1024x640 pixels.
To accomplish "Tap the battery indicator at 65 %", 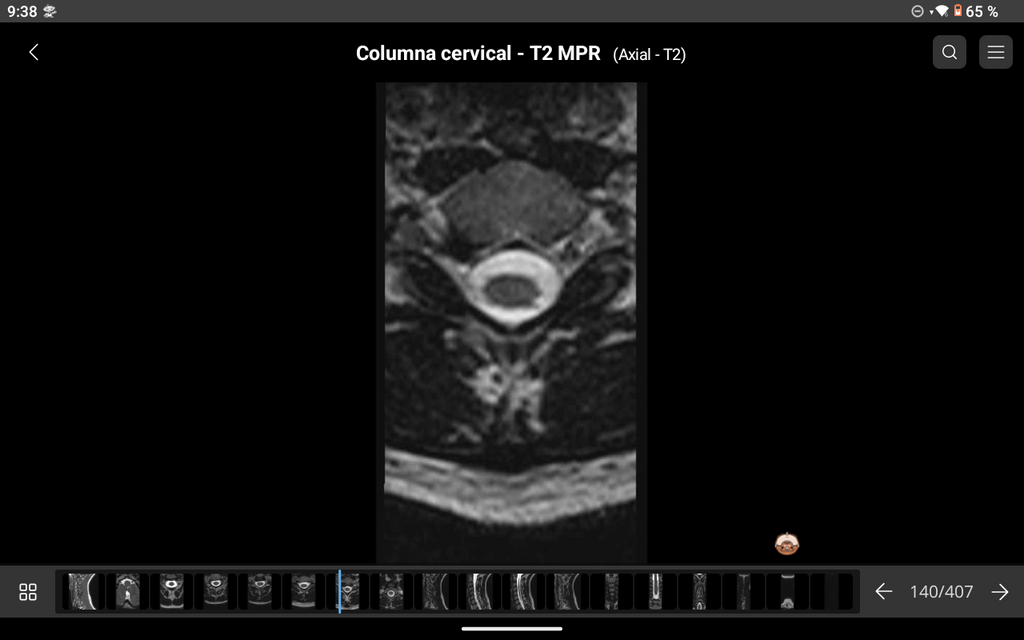I will tap(976, 11).
